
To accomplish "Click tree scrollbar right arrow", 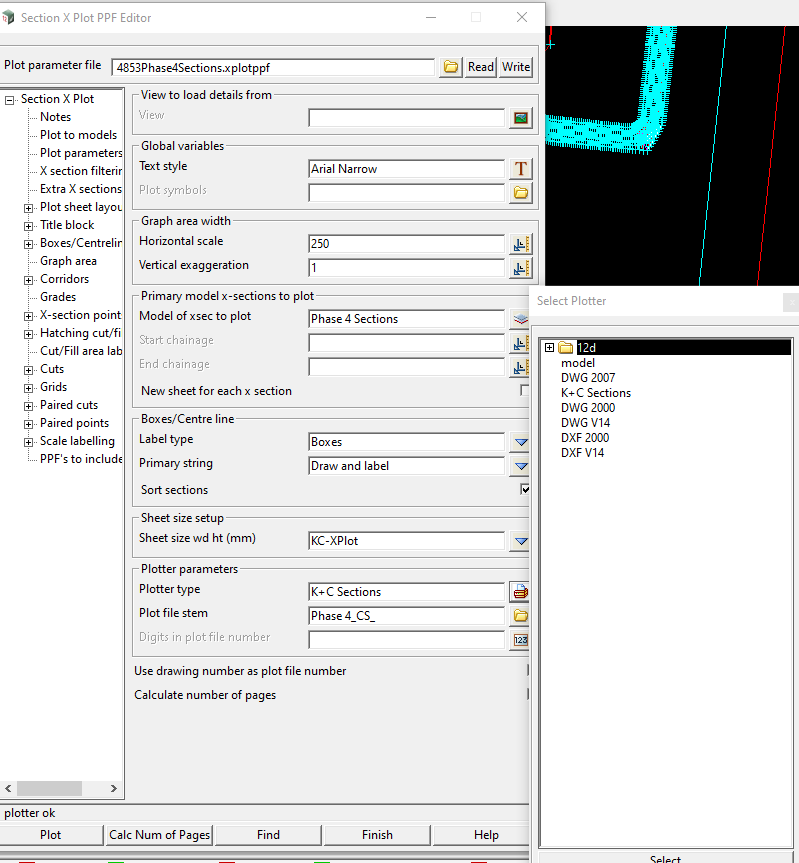I will 113,788.
